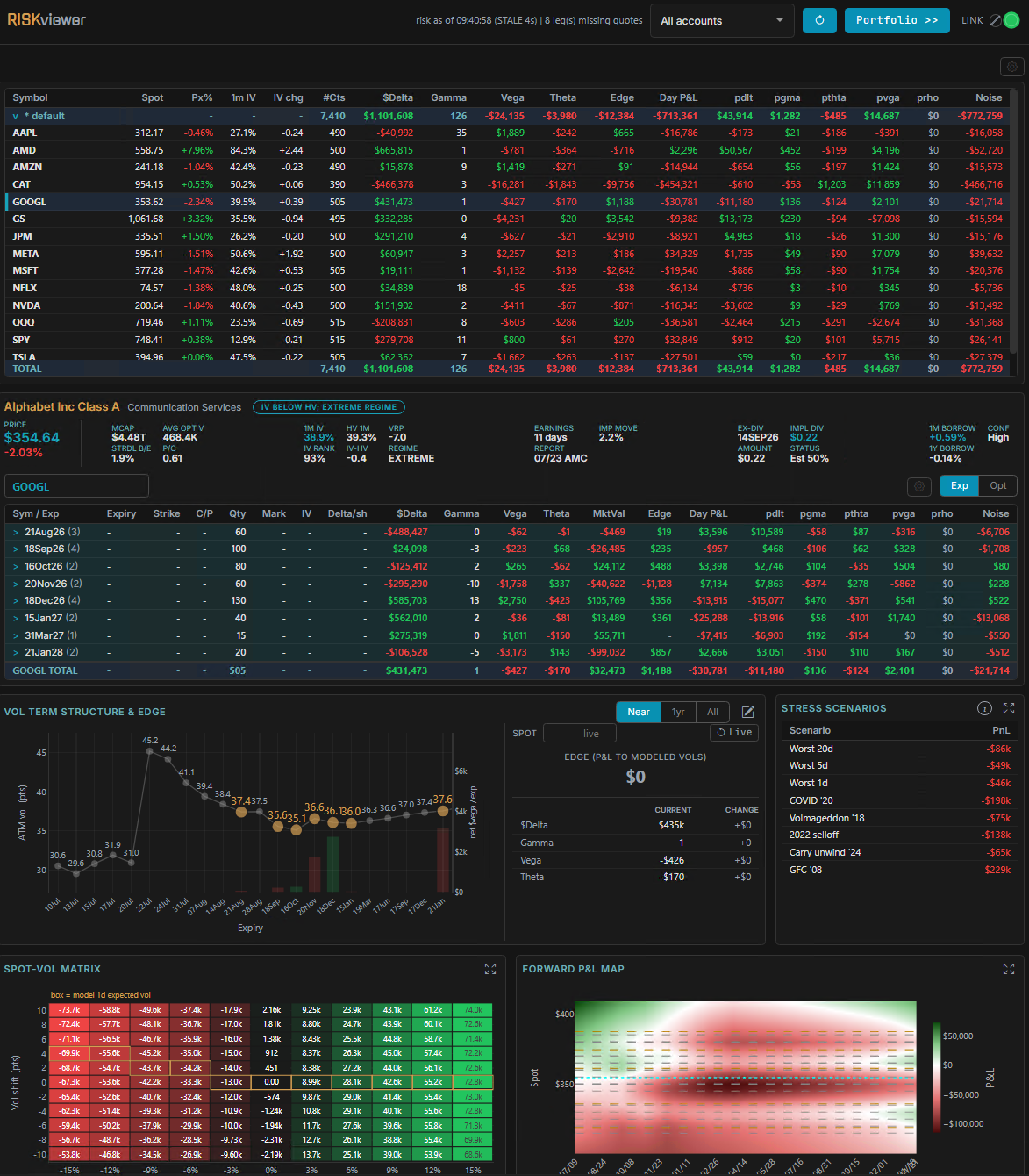The image size is (1029, 1176).
Task: Select the META row in portfolio table
Action: pyautogui.click(x=507, y=254)
